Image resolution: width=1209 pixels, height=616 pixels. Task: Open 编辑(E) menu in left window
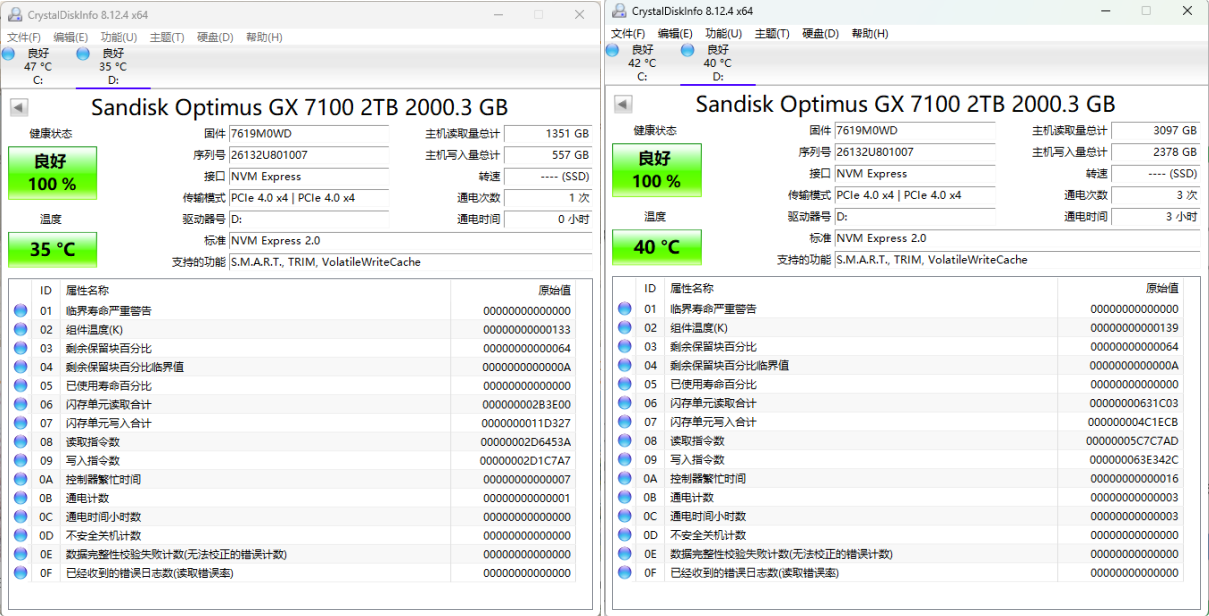(71, 37)
